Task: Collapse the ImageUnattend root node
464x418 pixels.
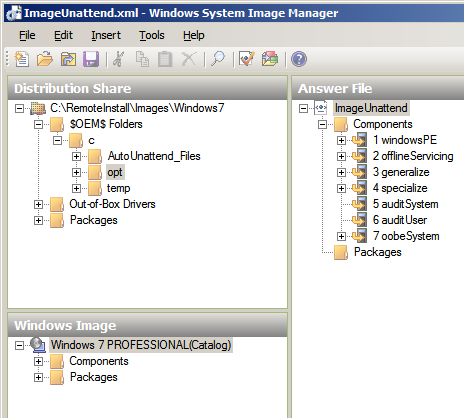Action: click(303, 108)
